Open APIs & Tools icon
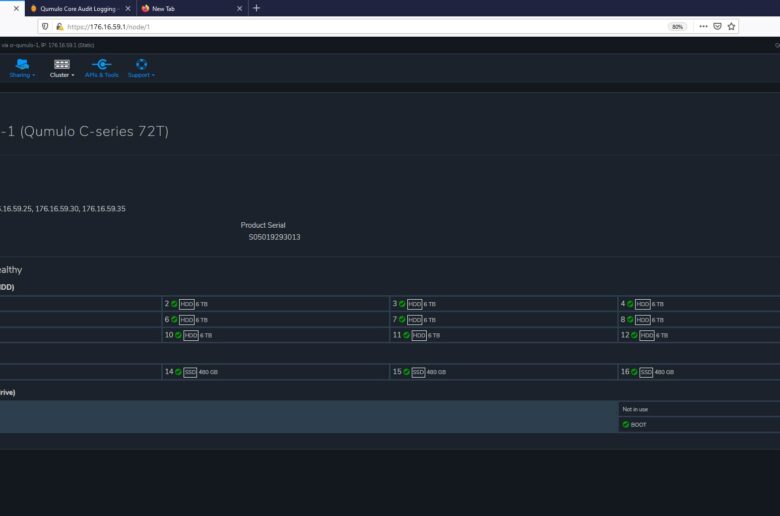The image size is (780, 516). pos(101,64)
